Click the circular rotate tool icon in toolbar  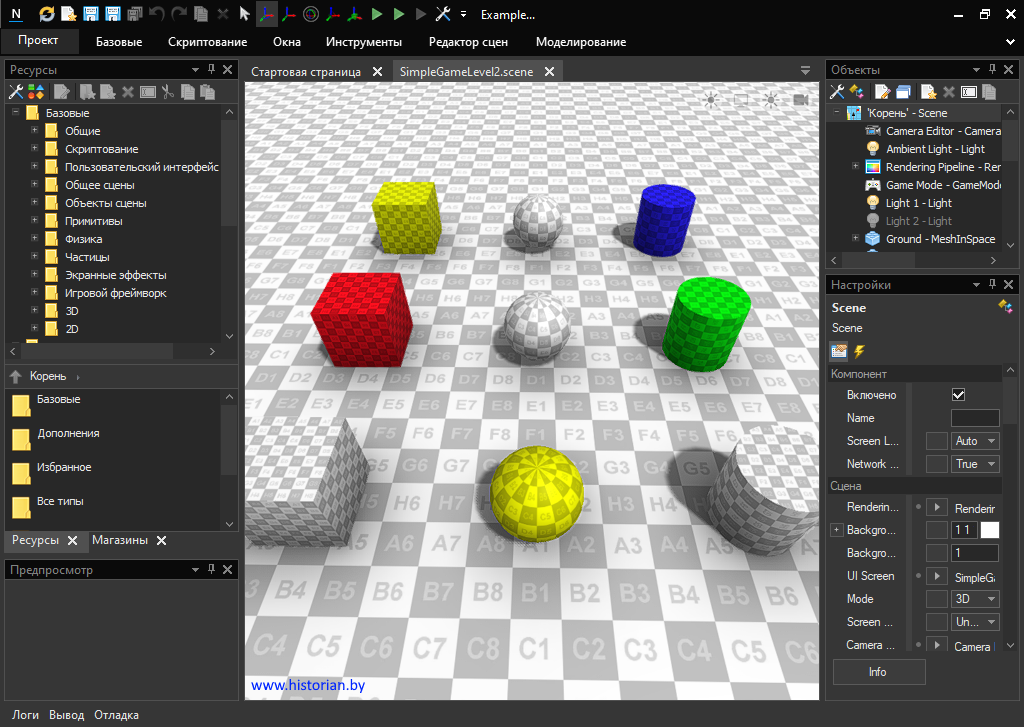click(311, 15)
